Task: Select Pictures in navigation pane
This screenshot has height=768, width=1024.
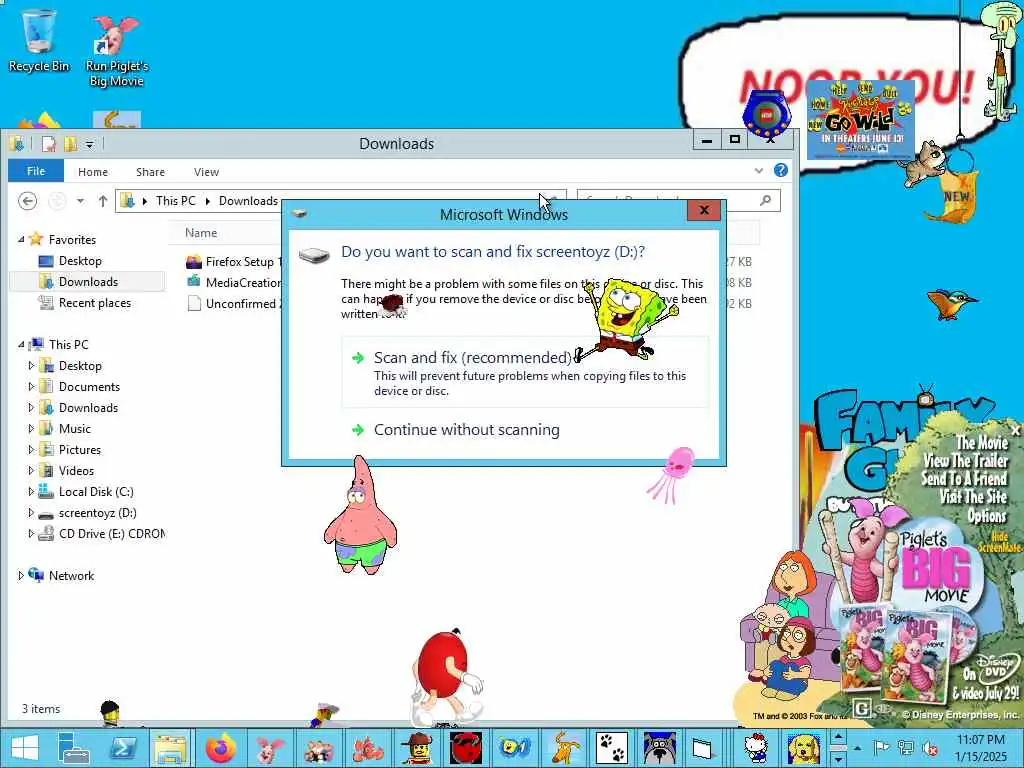Action: tap(80, 450)
